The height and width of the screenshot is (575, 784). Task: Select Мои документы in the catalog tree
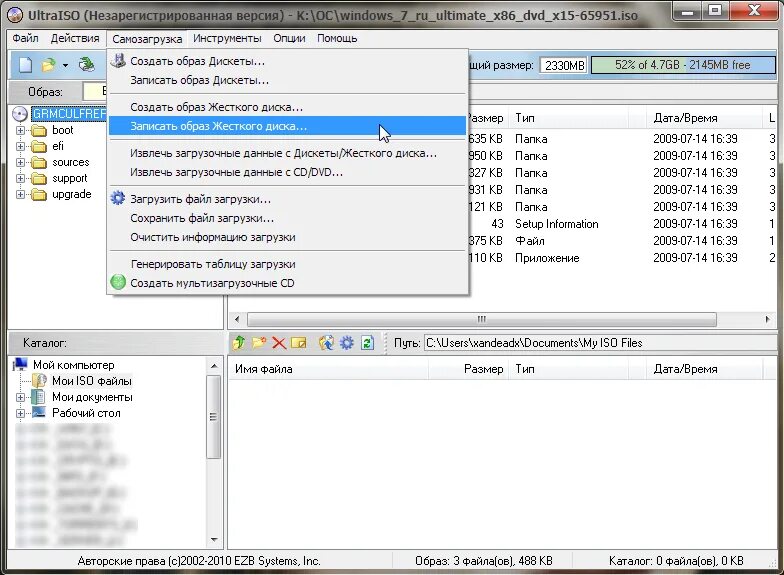pyautogui.click(x=92, y=397)
